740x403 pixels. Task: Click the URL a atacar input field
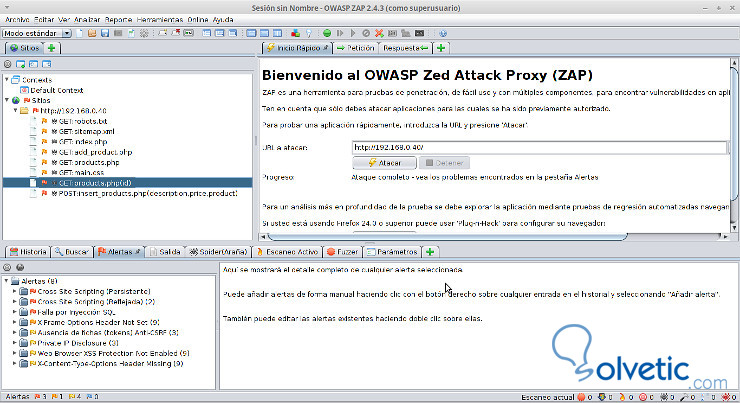click(539, 147)
